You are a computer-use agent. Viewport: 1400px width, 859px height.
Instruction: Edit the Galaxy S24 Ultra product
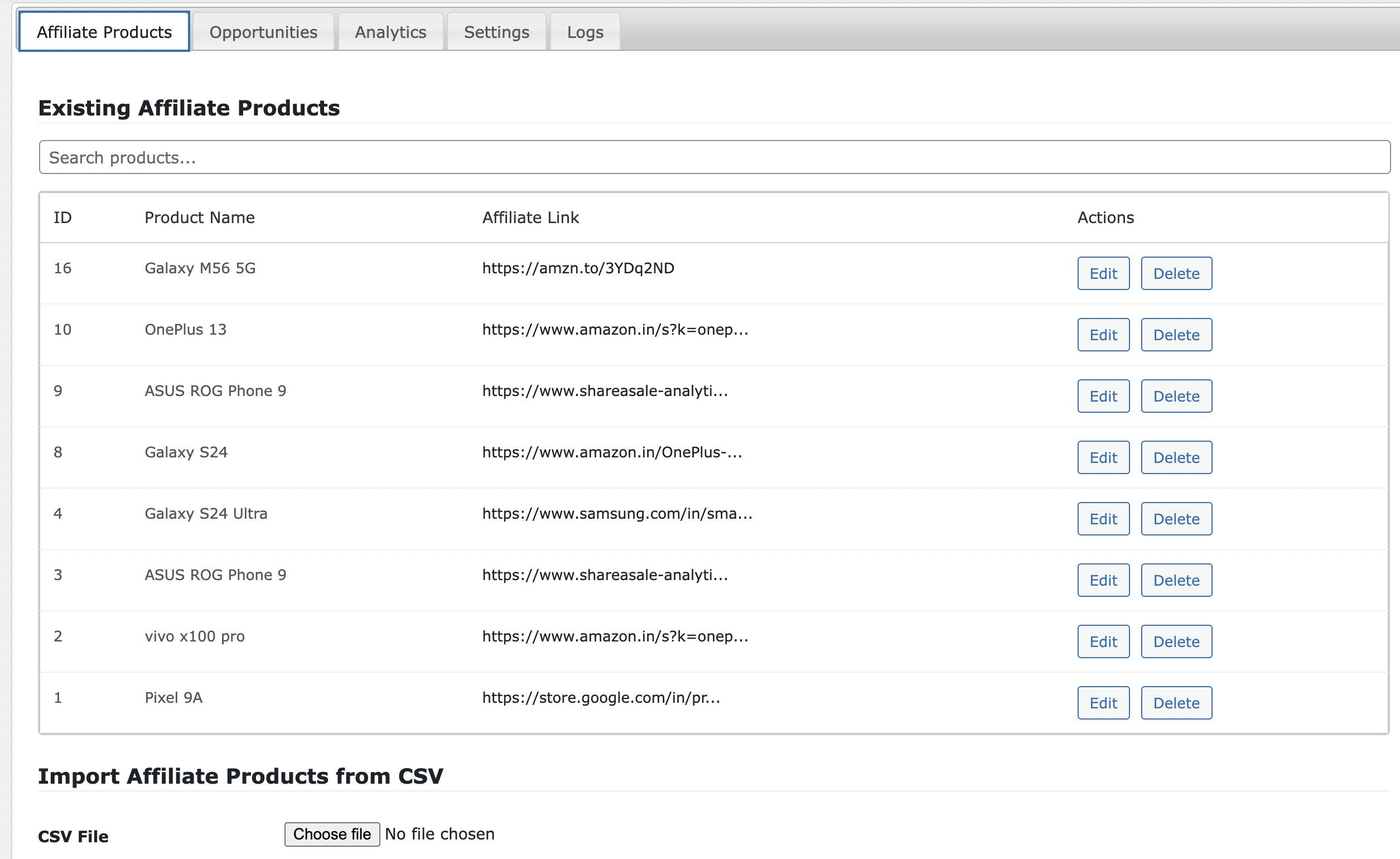click(1103, 519)
